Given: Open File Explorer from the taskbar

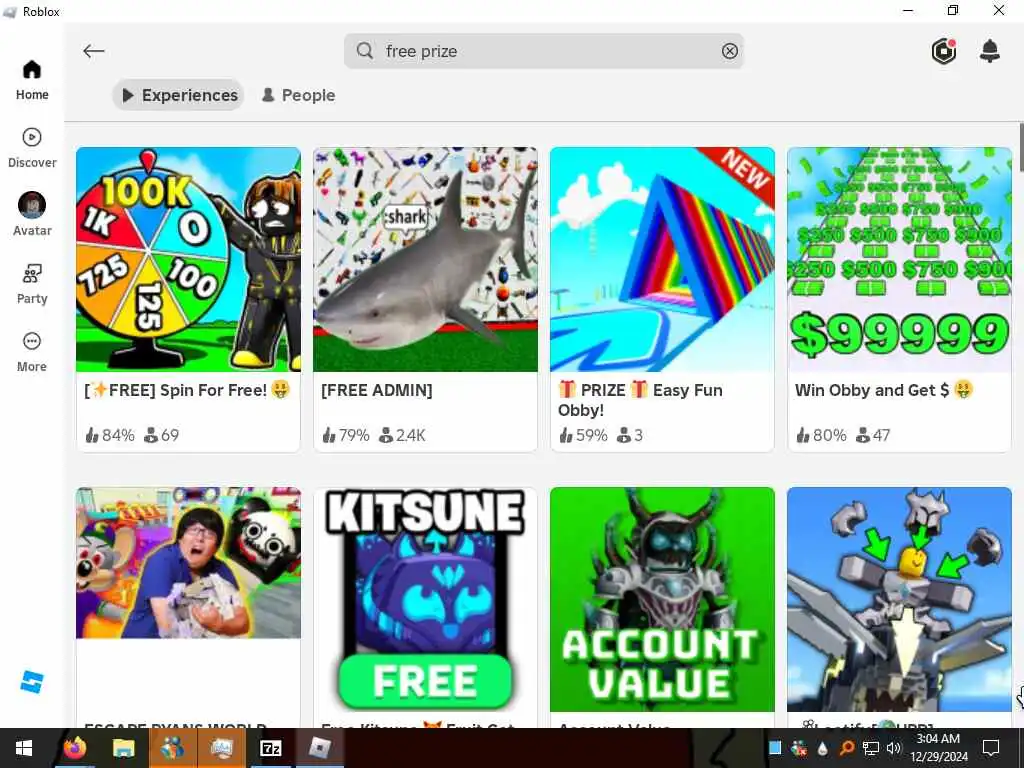Looking at the screenshot, I should pyautogui.click(x=123, y=748).
